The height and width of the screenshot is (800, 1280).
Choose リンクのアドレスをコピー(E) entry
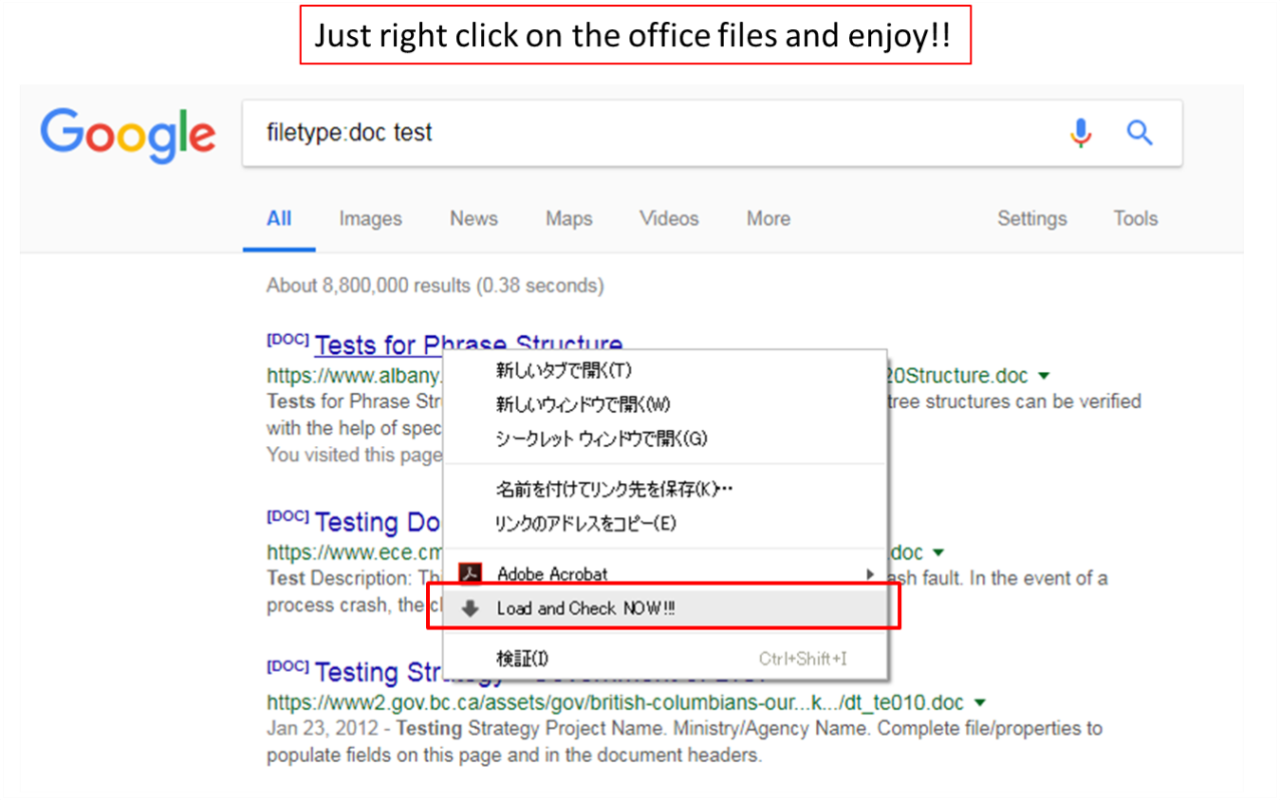[665, 524]
